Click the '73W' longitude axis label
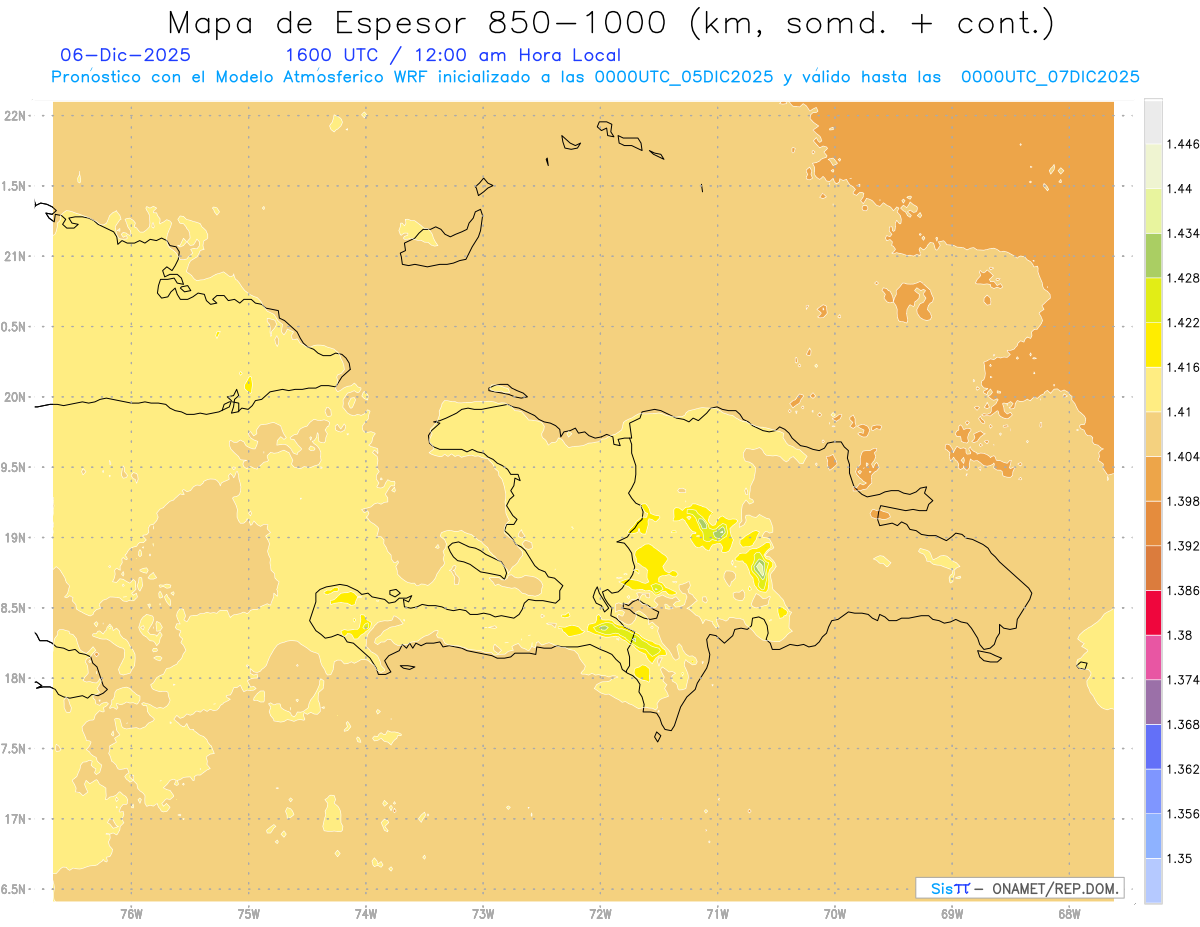The width and height of the screenshot is (1200, 927). click(x=483, y=914)
